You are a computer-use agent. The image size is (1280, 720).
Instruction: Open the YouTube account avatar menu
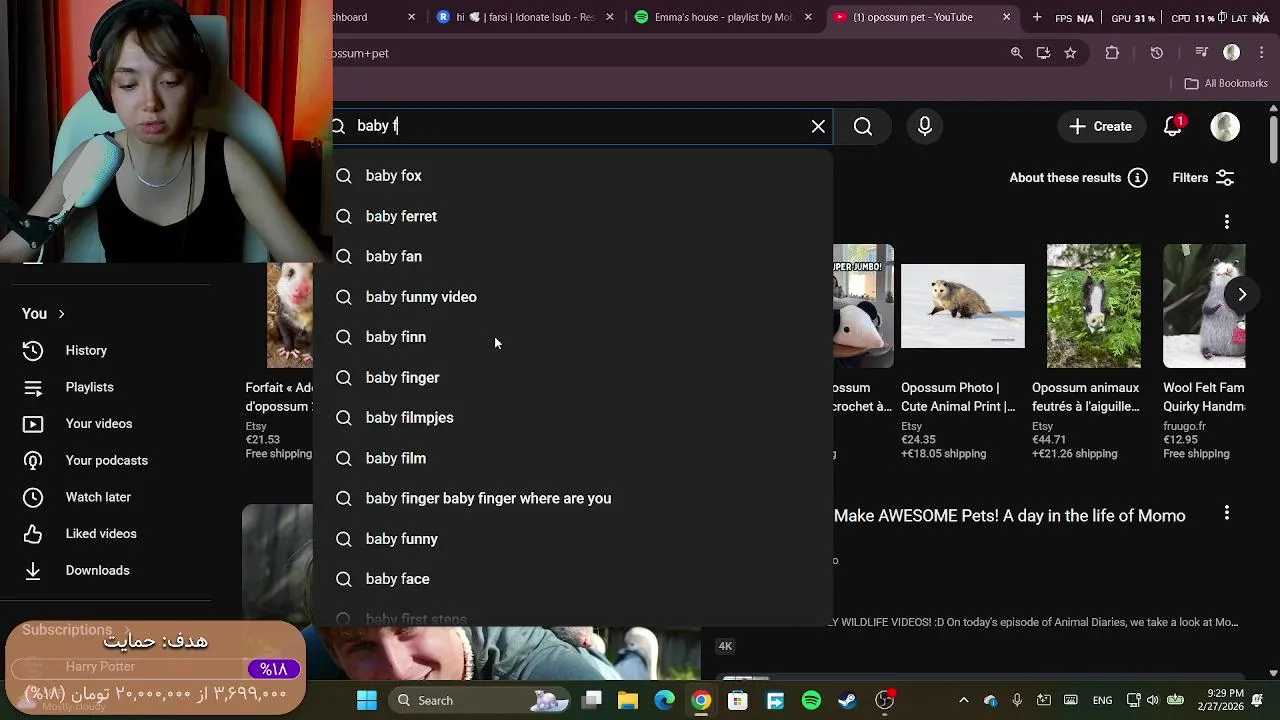[1225, 126]
